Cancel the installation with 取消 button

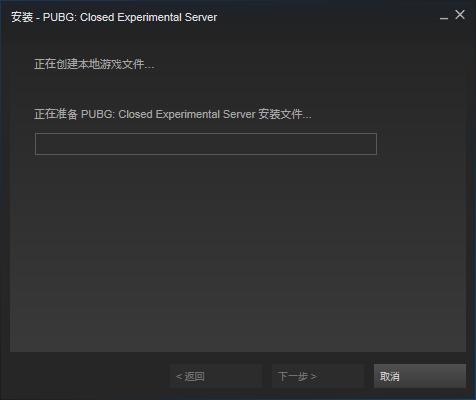click(420, 376)
